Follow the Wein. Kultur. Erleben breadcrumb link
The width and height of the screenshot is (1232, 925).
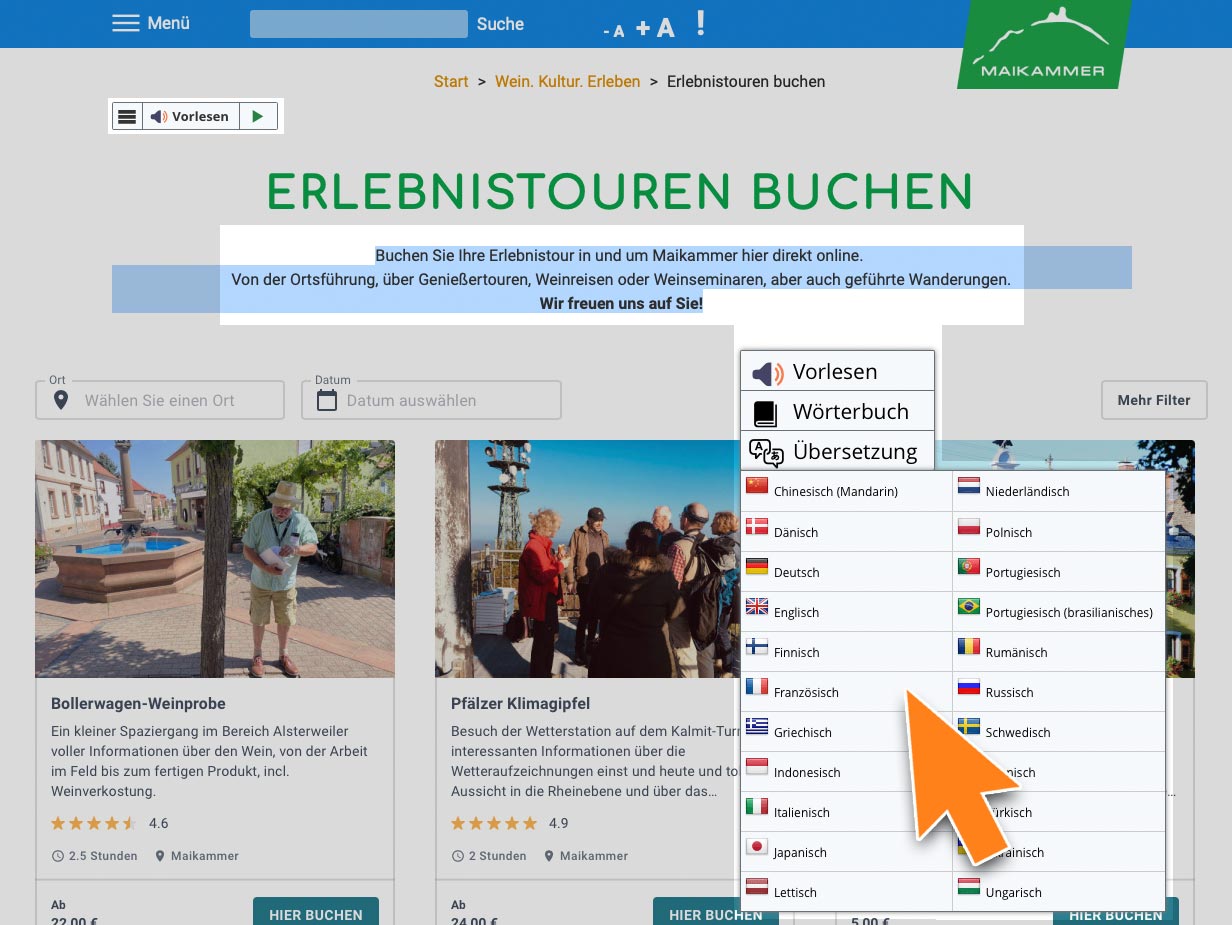click(x=567, y=82)
